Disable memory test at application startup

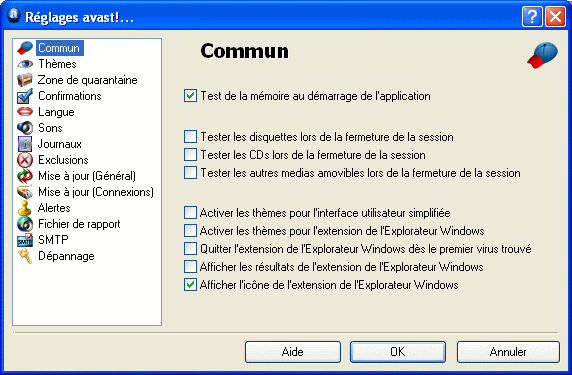point(190,96)
